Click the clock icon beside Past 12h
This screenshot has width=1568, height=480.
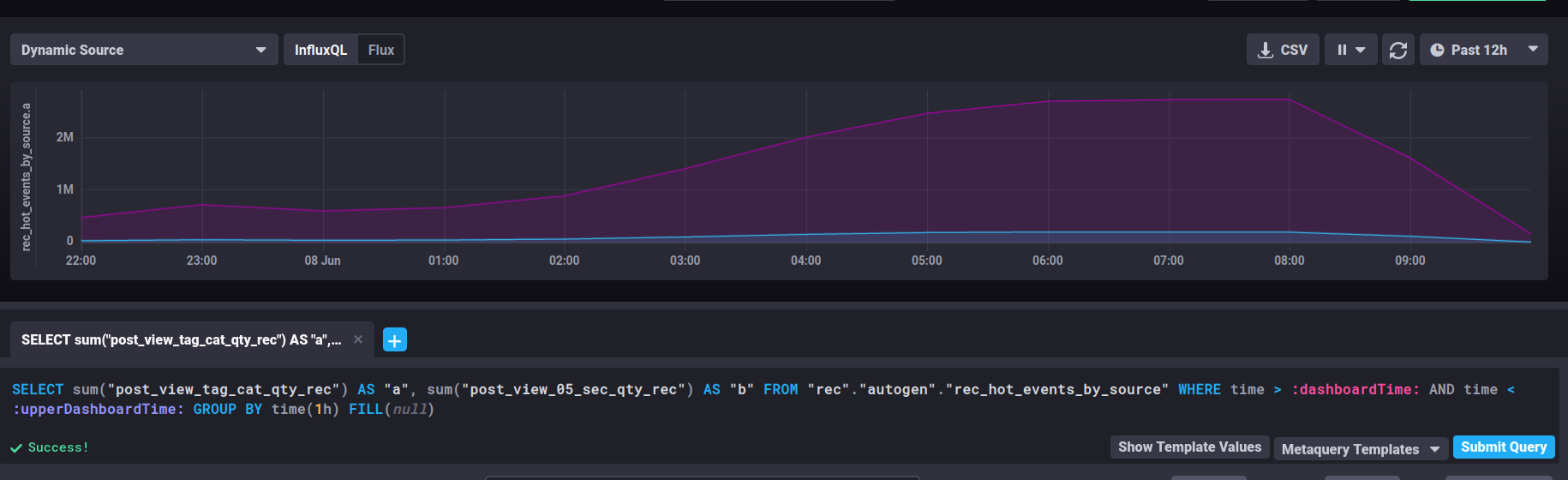pos(1437,50)
